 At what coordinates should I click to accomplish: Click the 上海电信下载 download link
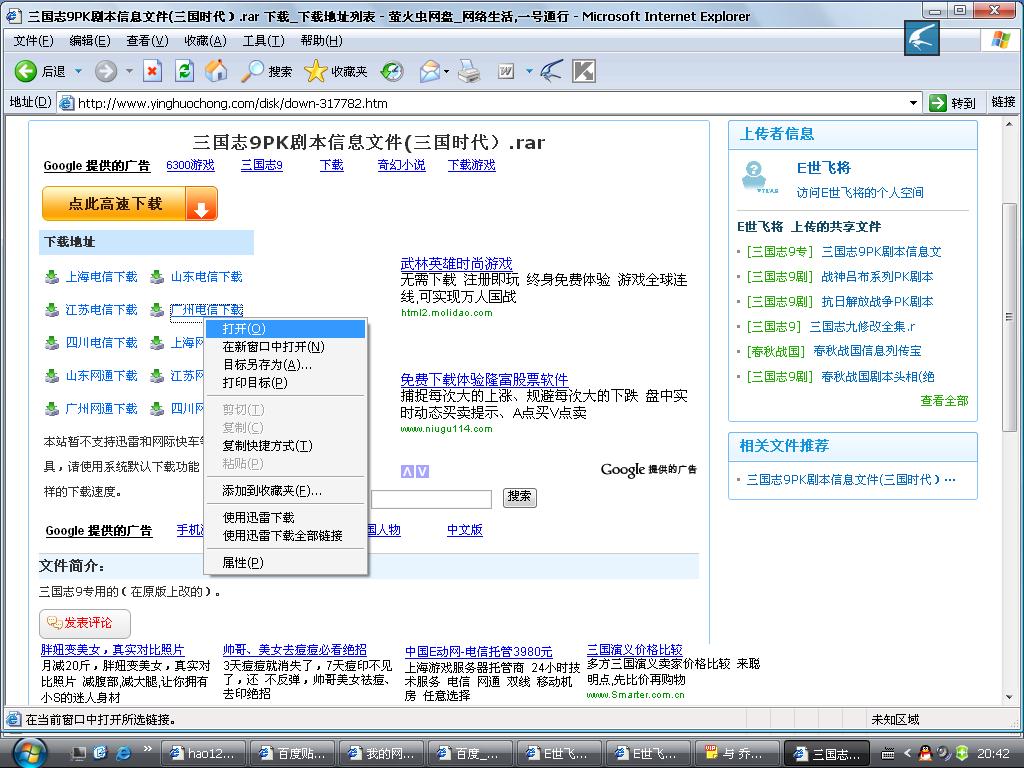pyautogui.click(x=101, y=277)
